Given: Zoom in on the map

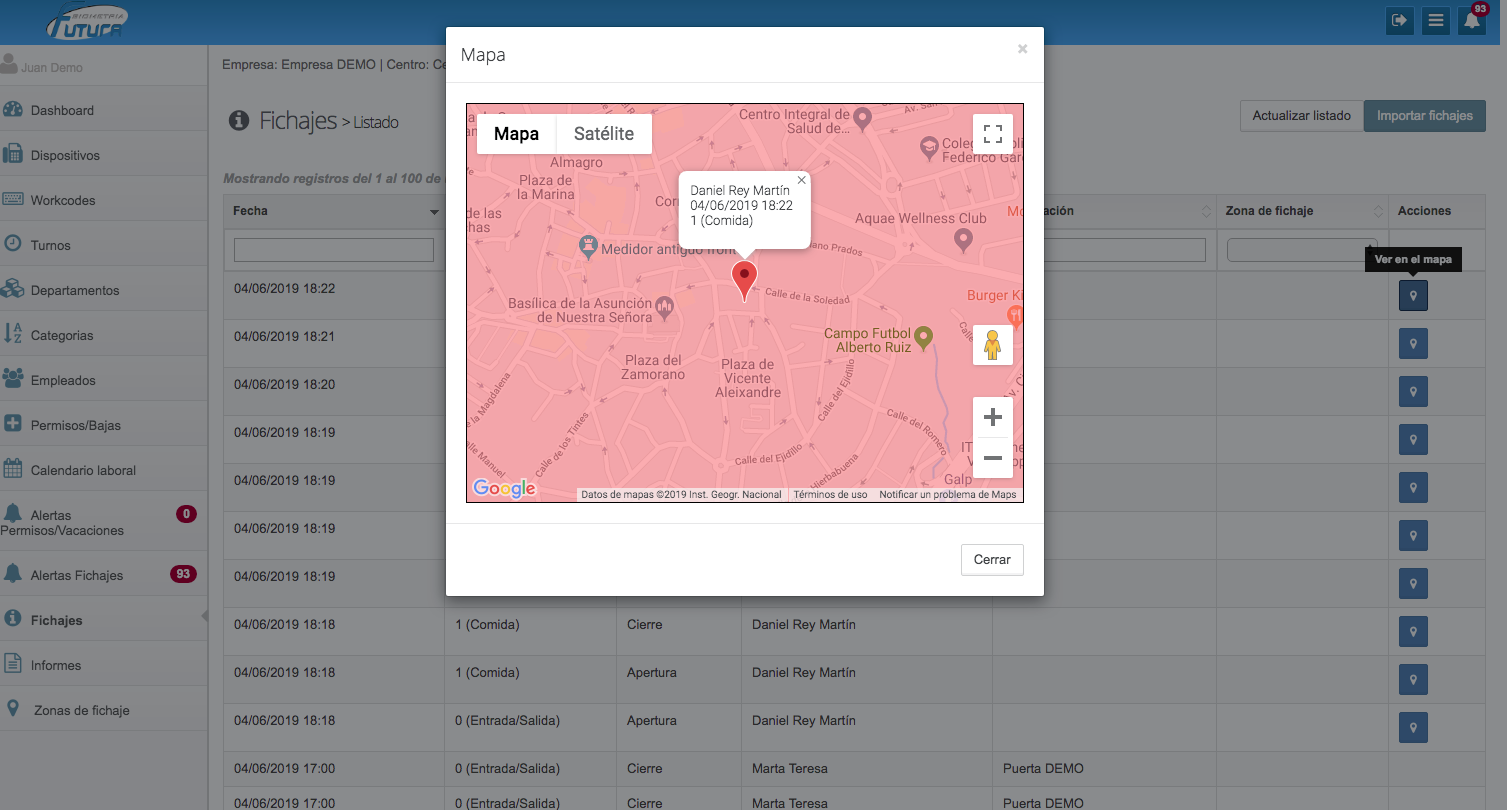Looking at the screenshot, I should pos(993,417).
